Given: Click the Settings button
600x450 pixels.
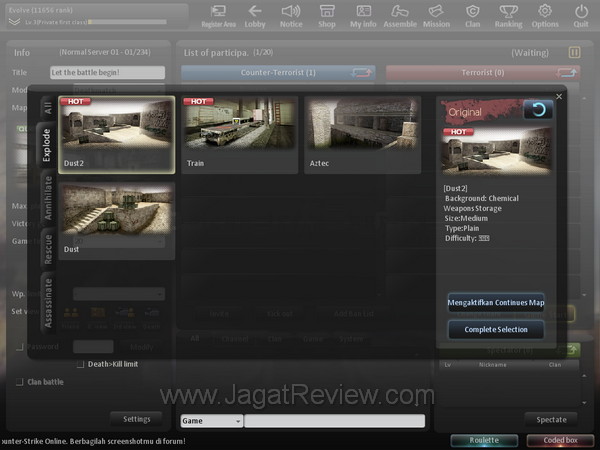Looking at the screenshot, I should click(x=137, y=419).
